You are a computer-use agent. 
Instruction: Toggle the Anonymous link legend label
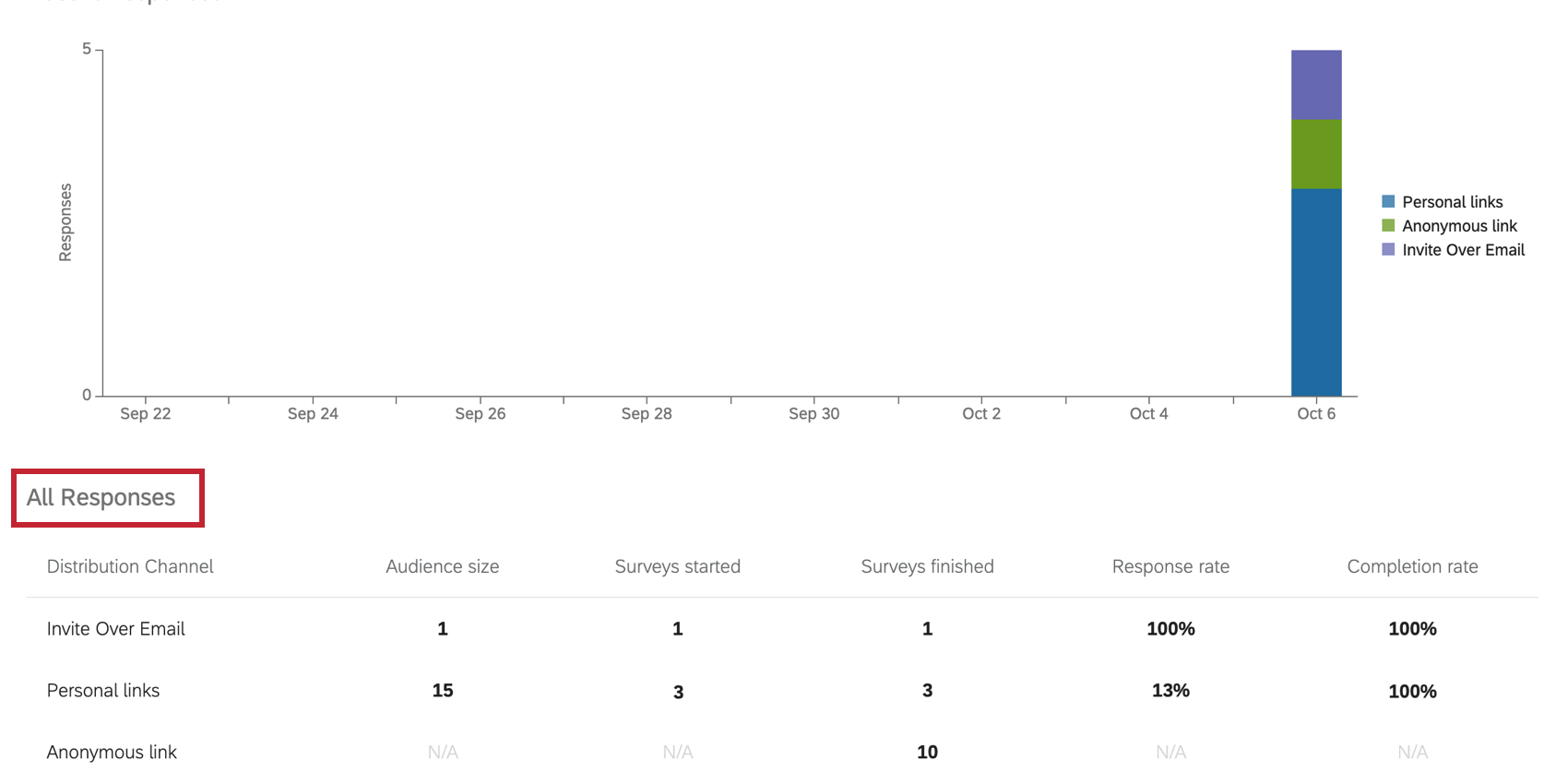(x=1459, y=226)
